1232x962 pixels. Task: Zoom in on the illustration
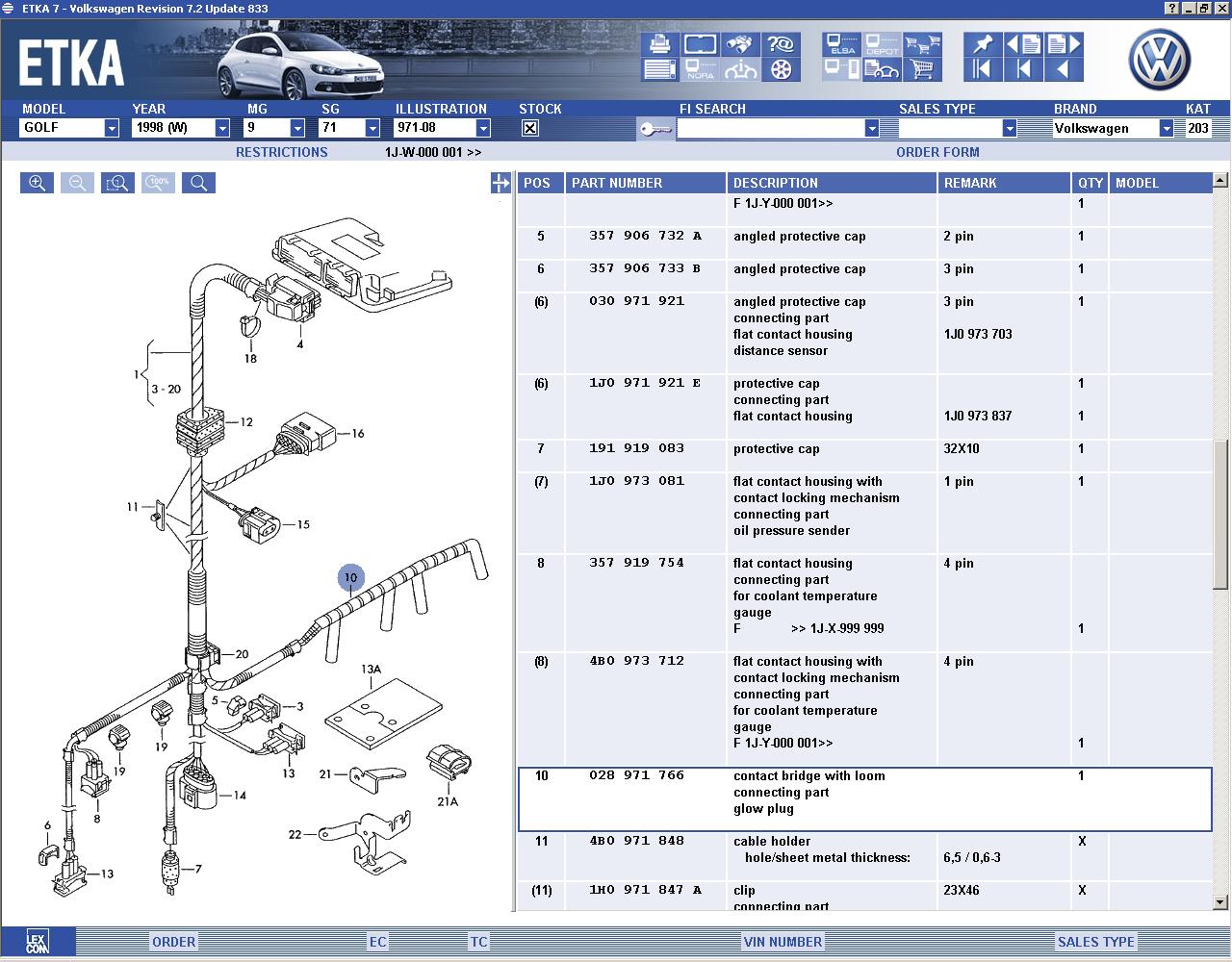tap(37, 183)
